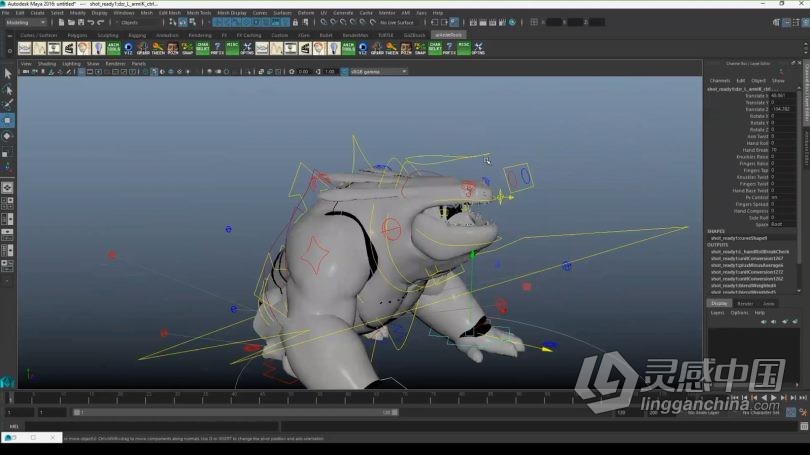Open the Objects selection mask dropdown
The image size is (810, 455).
point(138,22)
